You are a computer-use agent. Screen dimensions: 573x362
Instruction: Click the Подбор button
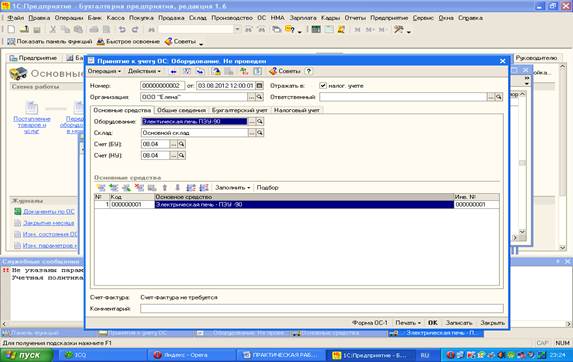click(267, 188)
